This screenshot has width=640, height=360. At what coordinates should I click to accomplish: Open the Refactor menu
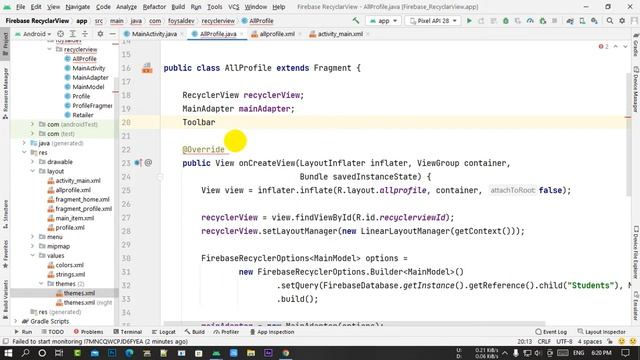pyautogui.click(x=154, y=7)
